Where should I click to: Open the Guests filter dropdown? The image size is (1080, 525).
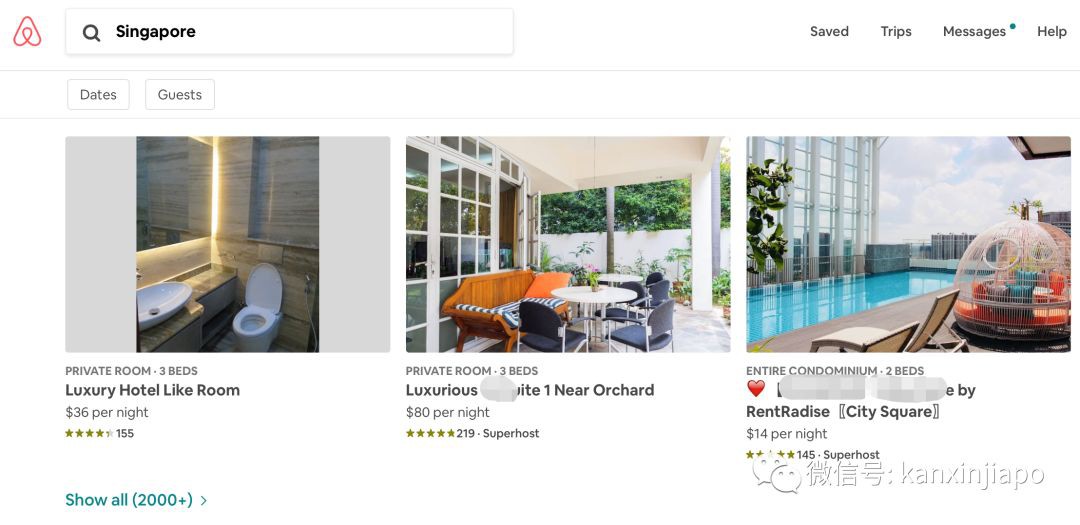[180, 94]
